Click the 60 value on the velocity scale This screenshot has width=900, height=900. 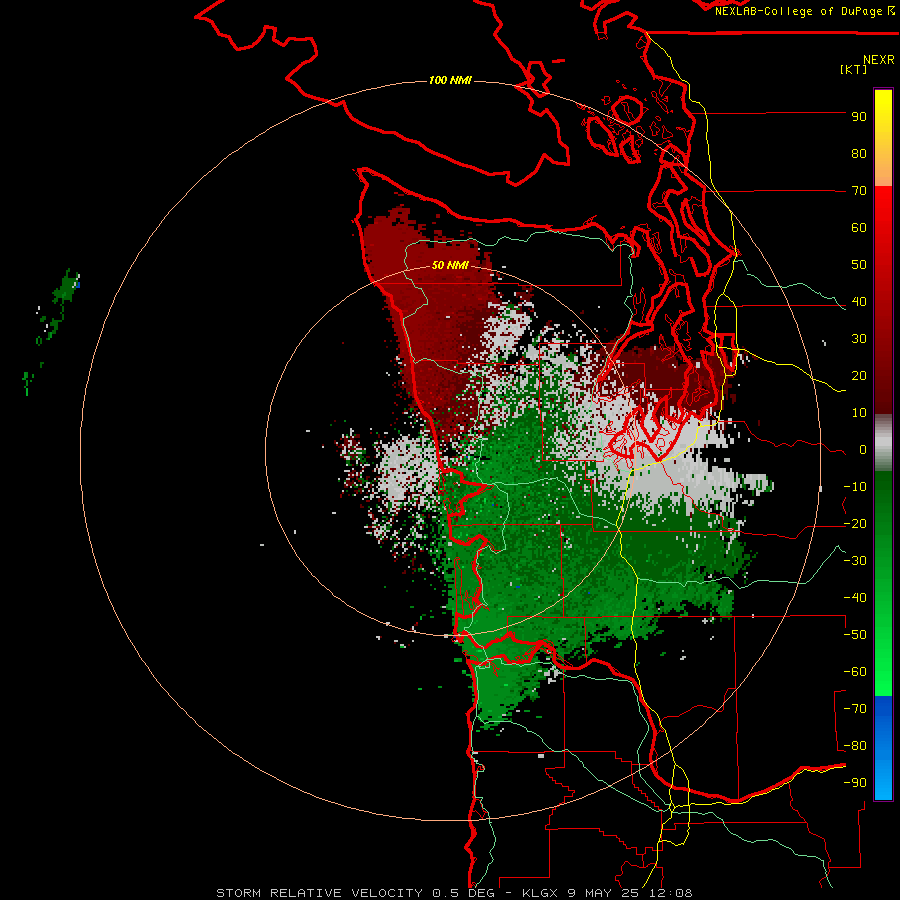(x=859, y=228)
